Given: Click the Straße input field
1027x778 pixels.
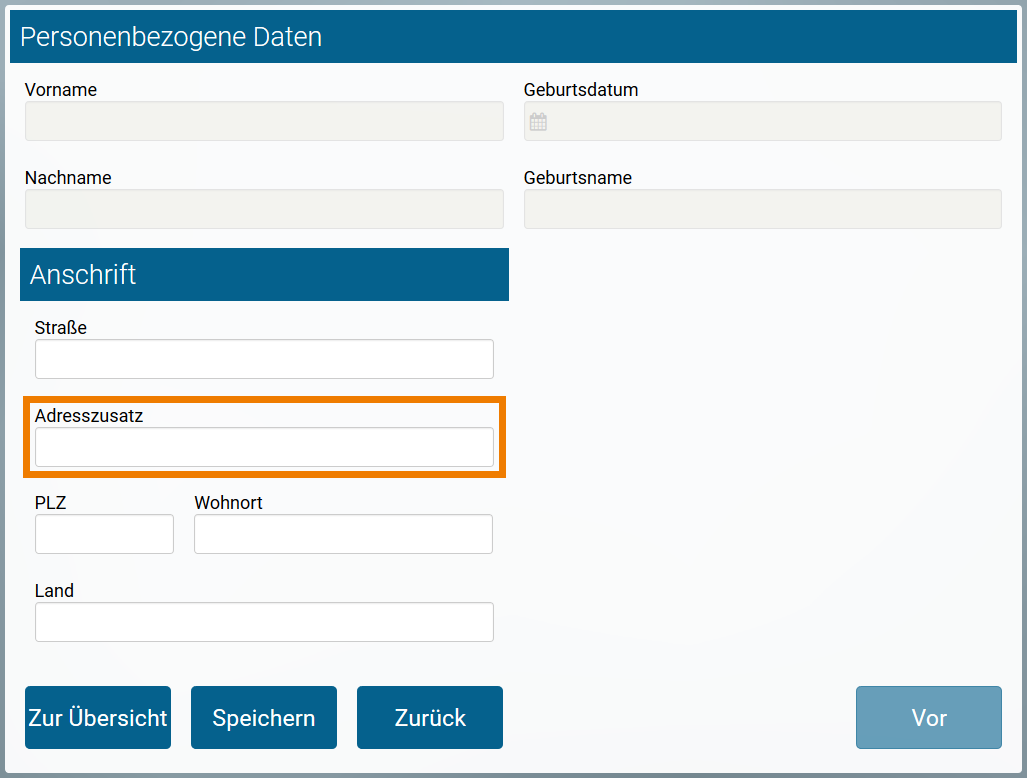Looking at the screenshot, I should pos(263,359).
